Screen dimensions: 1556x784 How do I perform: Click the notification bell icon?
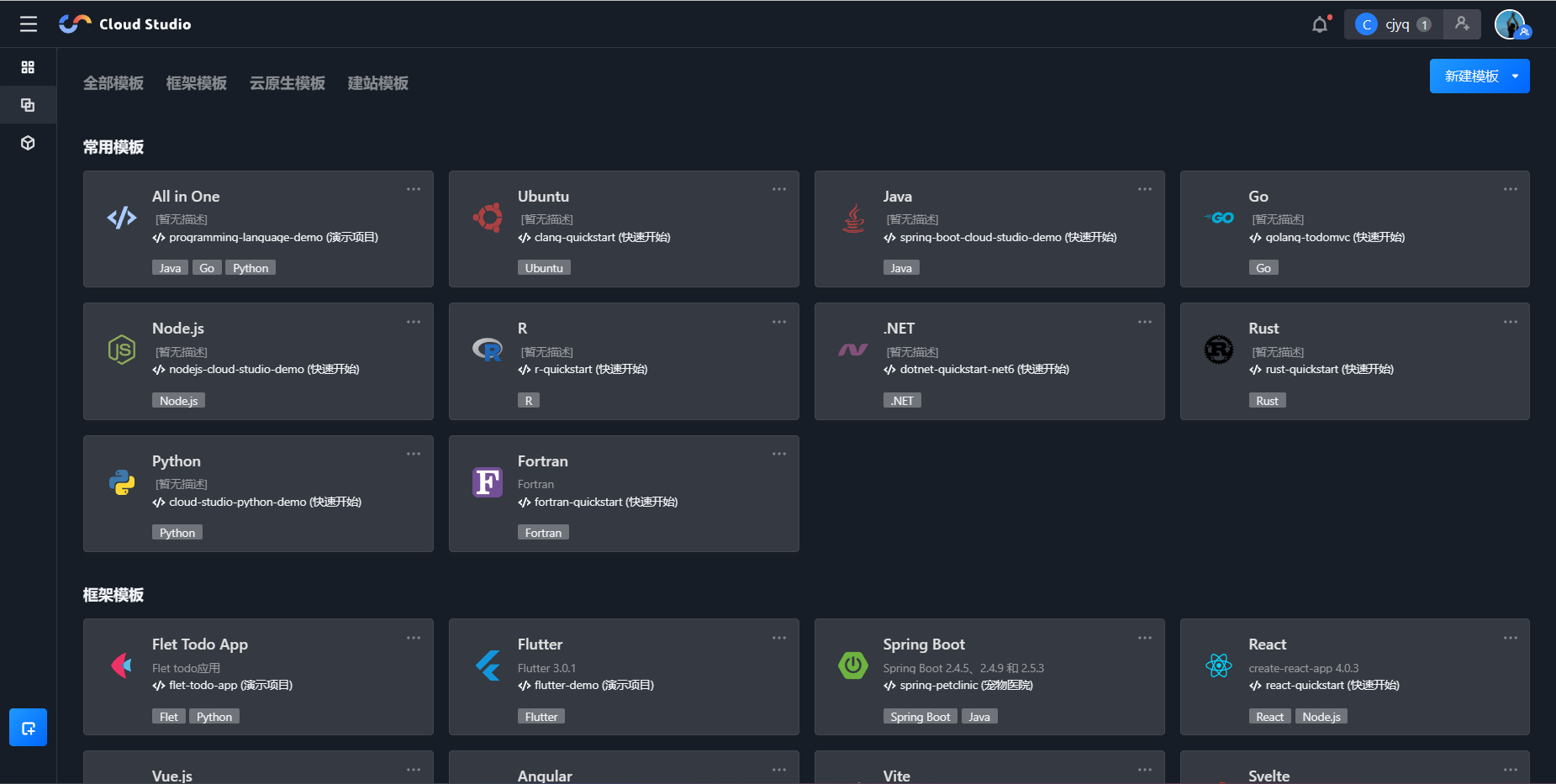coord(1320,24)
